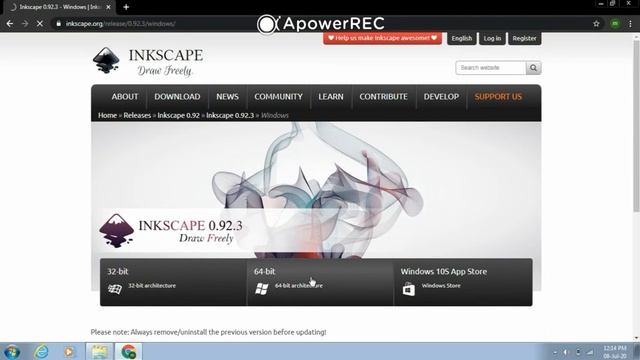Click the Help us make Inkscape awesome button

pyautogui.click(x=382, y=38)
